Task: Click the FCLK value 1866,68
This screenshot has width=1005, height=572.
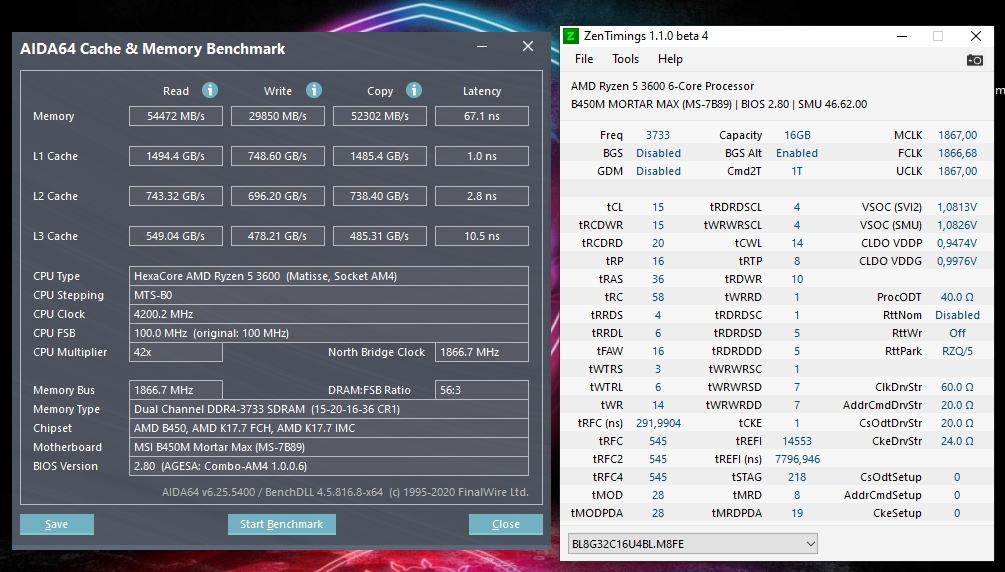Action: tap(958, 153)
